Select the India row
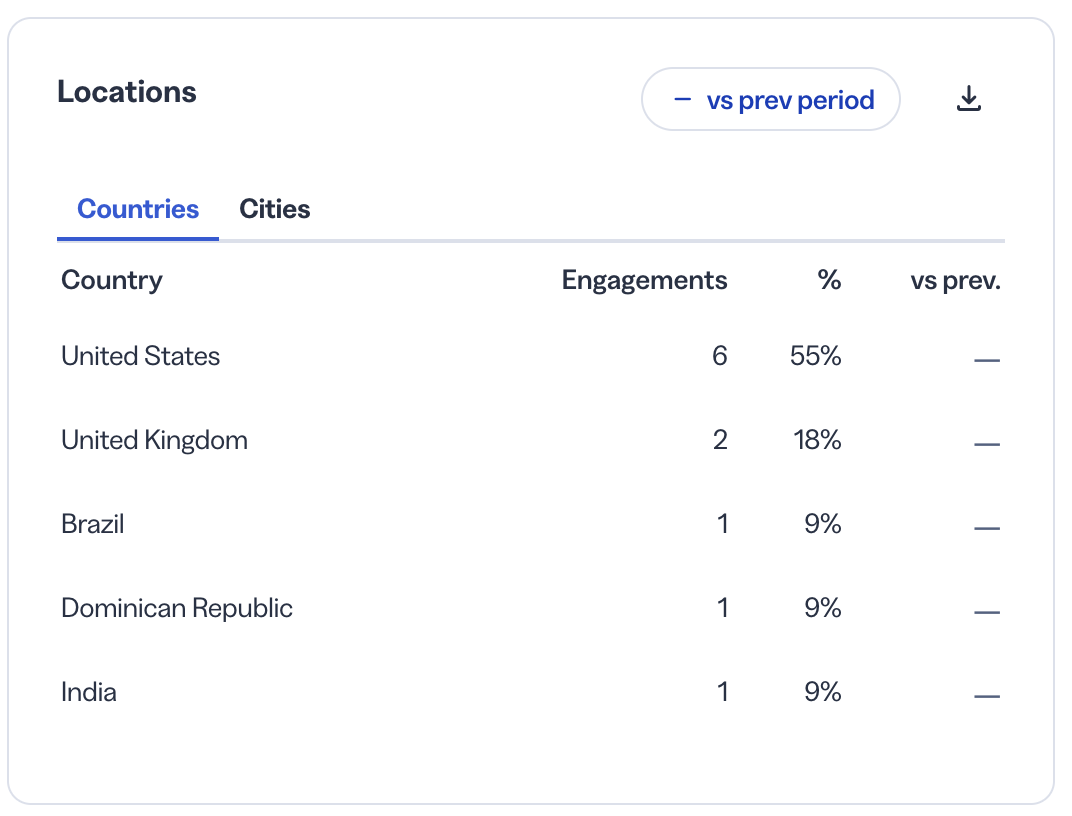The image size is (1072, 816). (531, 692)
